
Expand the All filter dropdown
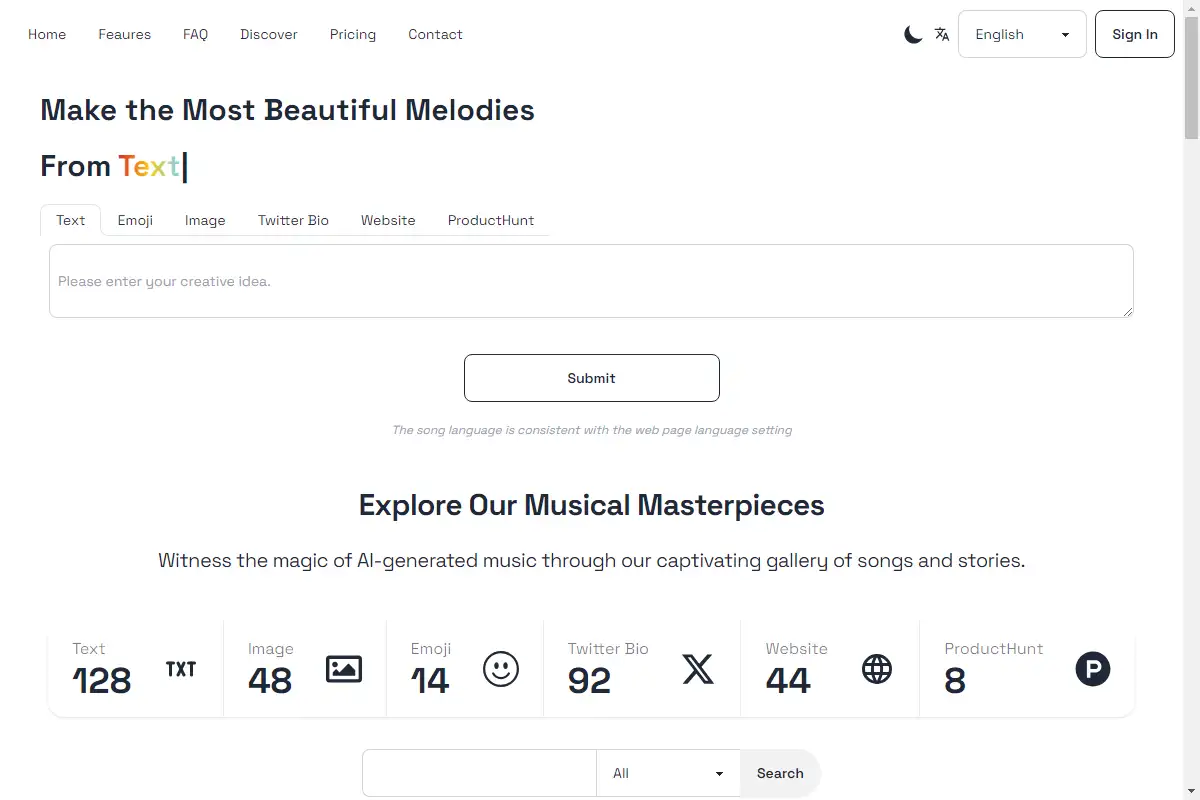(x=667, y=773)
